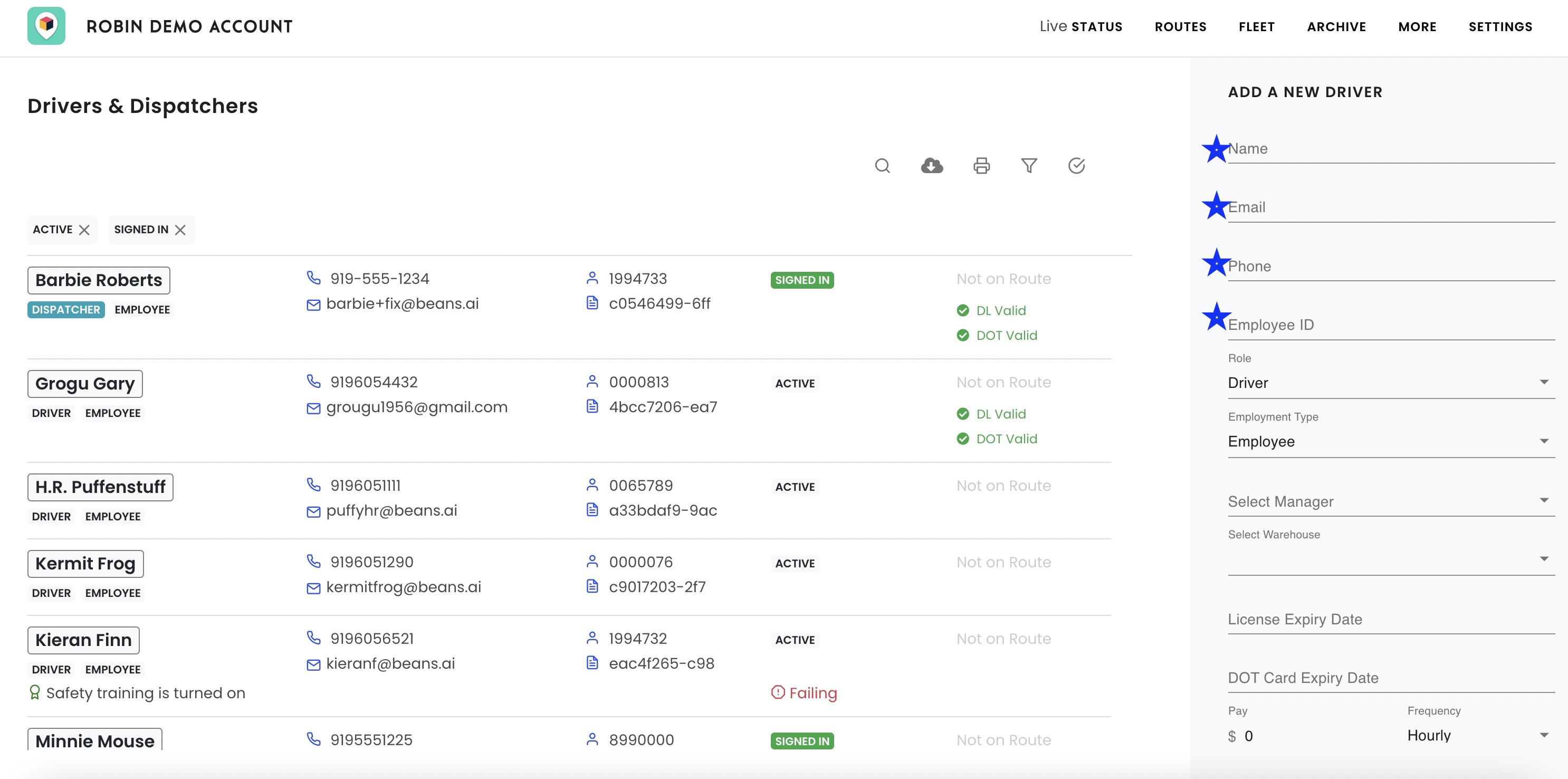
Task: Expand the Select Manager dropdown
Action: pyautogui.click(x=1391, y=501)
